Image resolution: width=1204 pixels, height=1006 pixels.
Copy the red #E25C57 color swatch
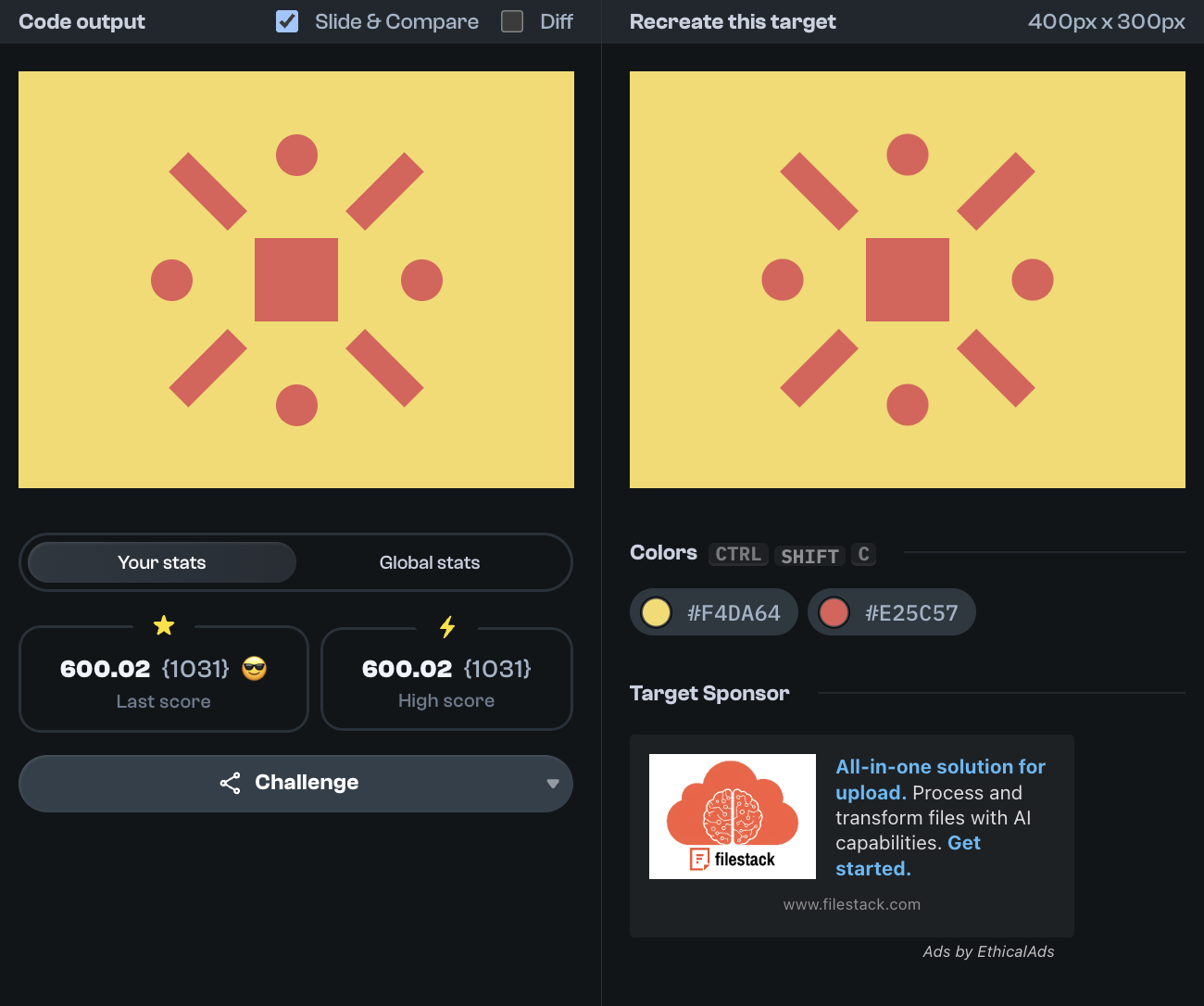[891, 612]
